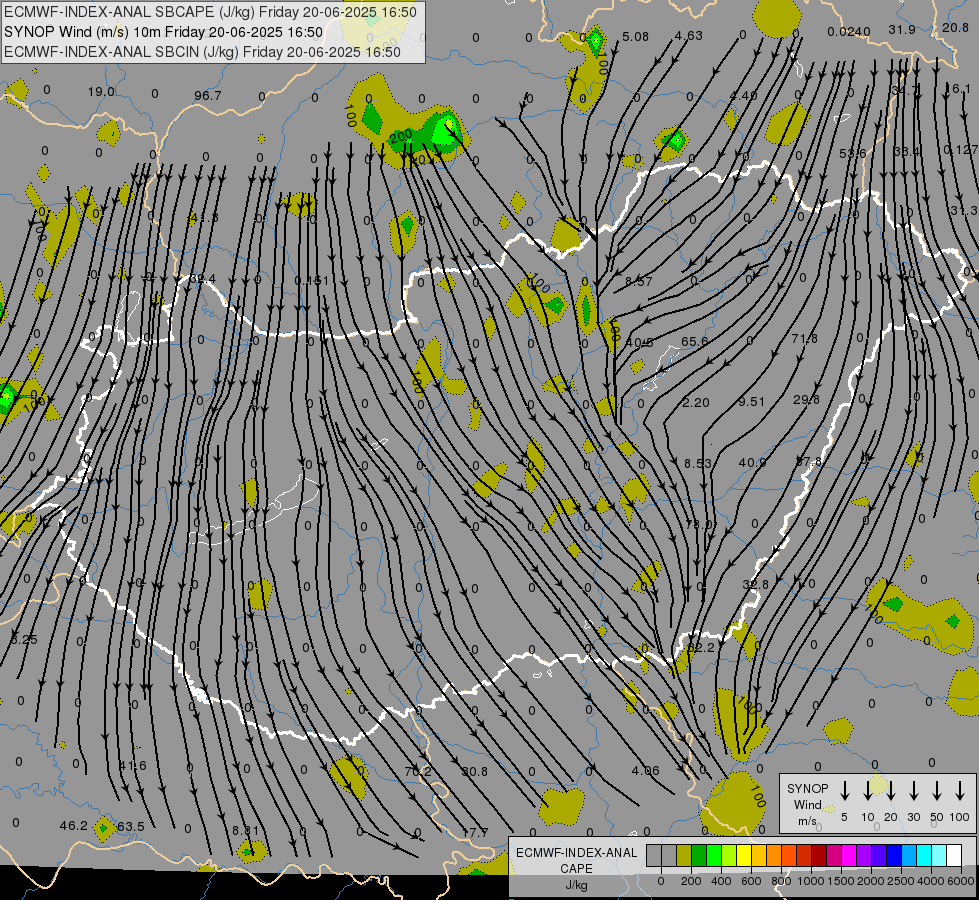Click the 8.57 value on the map
979x900 pixels.
click(639, 282)
